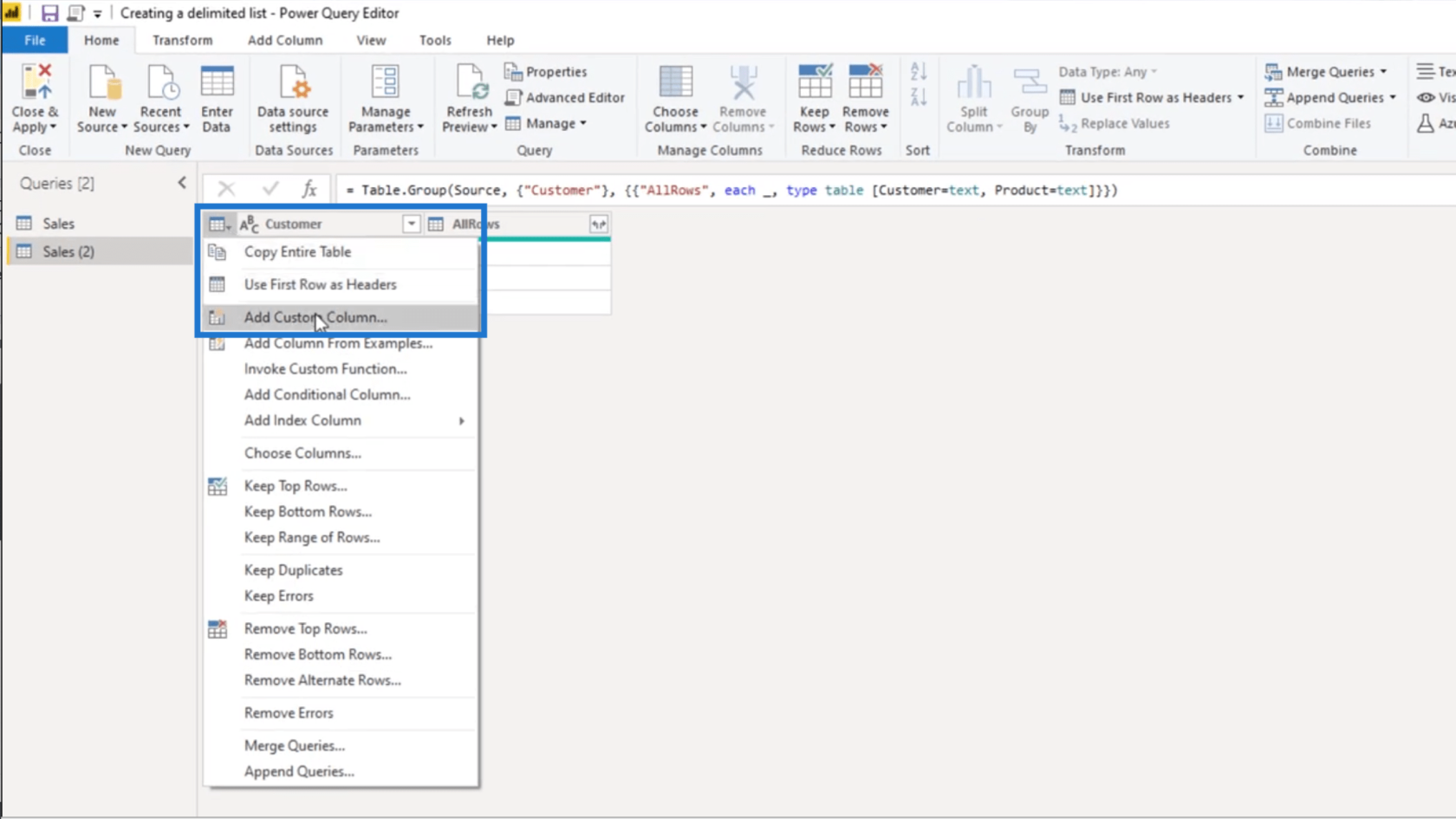Select Add Column From Examples...
Image resolution: width=1456 pixels, height=819 pixels.
[x=341, y=343]
